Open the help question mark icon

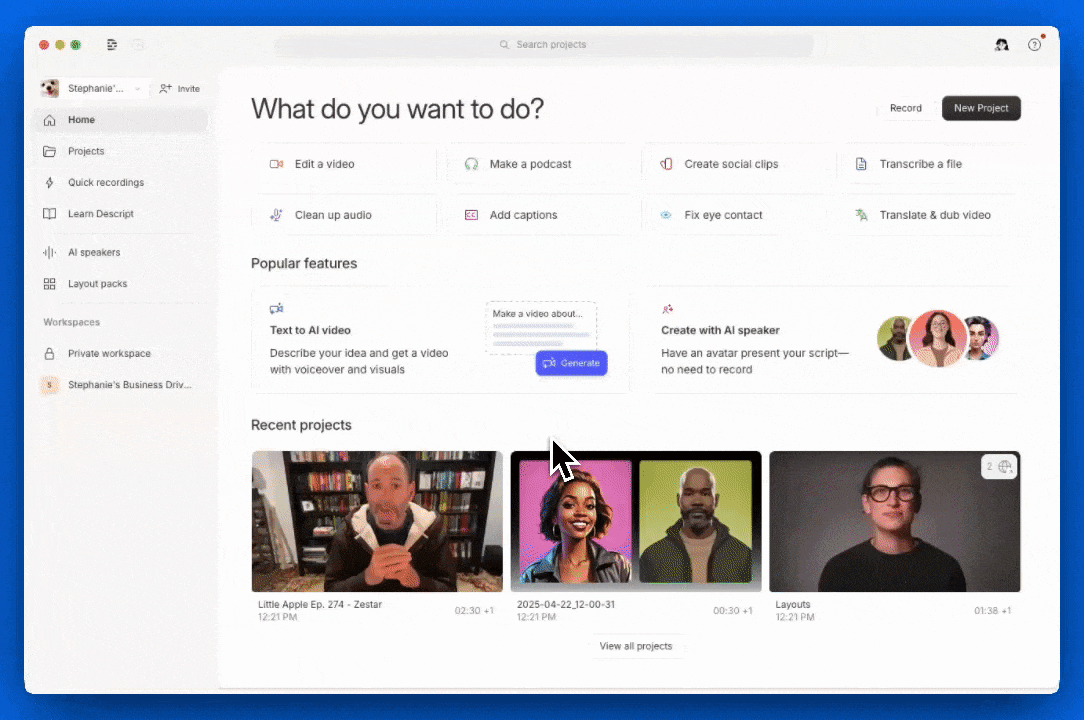1034,45
